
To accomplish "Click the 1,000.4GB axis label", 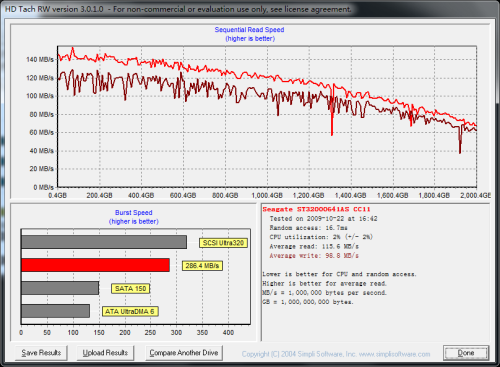I will tap(267, 195).
